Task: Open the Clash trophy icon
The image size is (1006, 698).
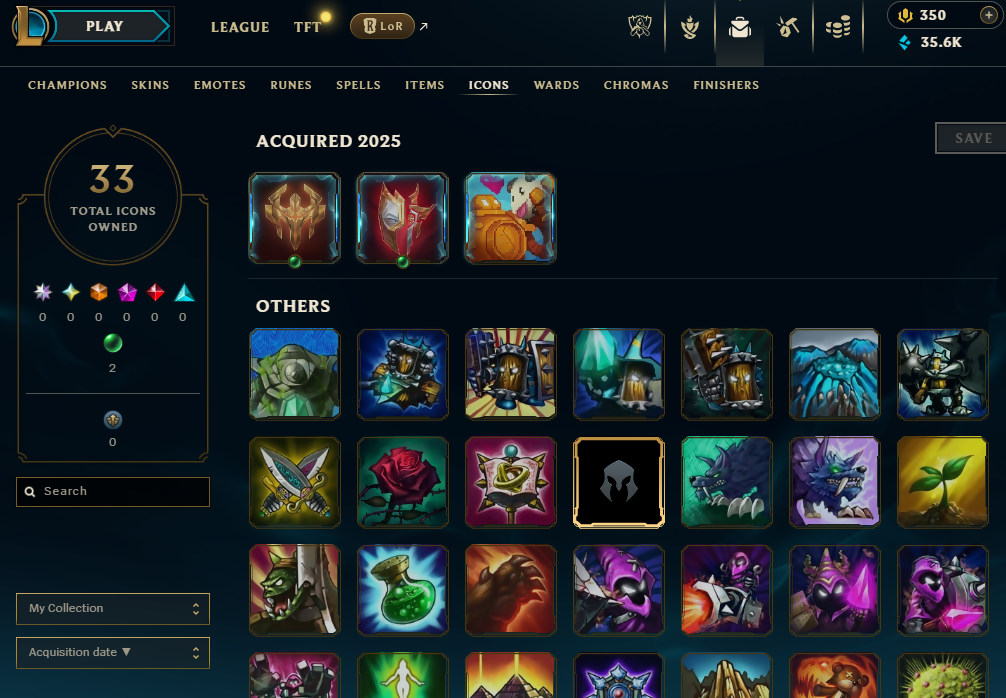Action: tap(690, 27)
